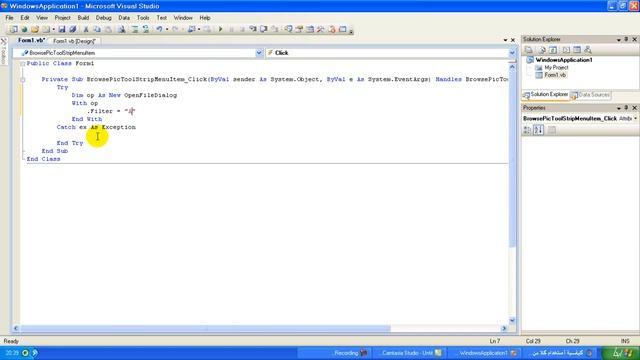
Task: Click View Code icon in Solution Explorer
Action: 566,50
